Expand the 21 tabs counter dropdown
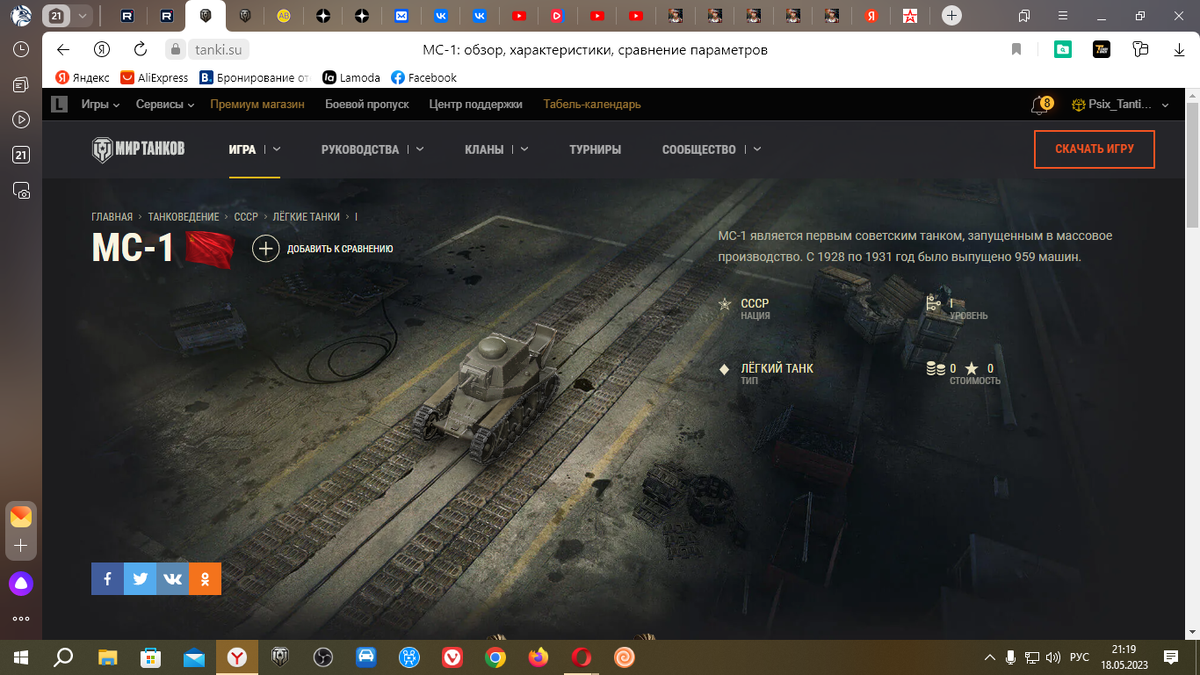The height and width of the screenshot is (675, 1200). pyautogui.click(x=82, y=16)
